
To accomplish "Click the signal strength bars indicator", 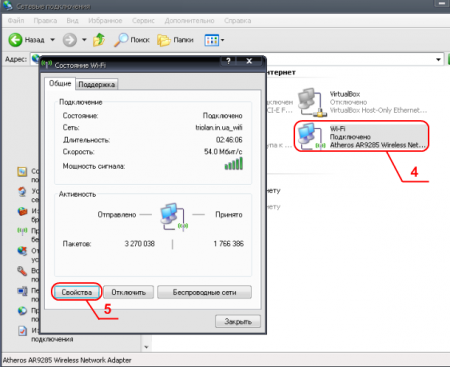I will point(234,164).
